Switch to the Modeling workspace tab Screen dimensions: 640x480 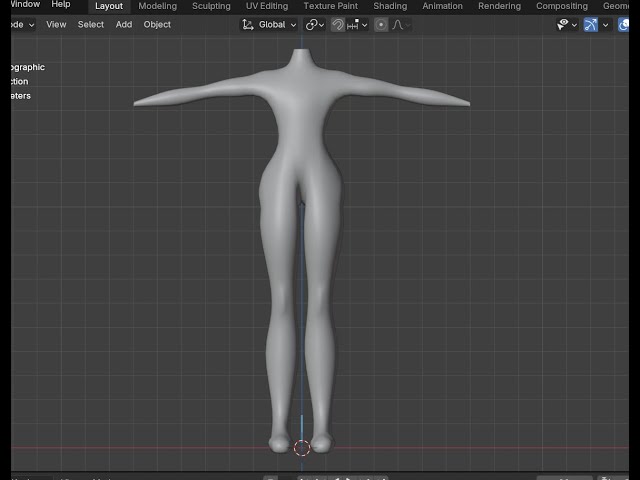pyautogui.click(x=158, y=6)
